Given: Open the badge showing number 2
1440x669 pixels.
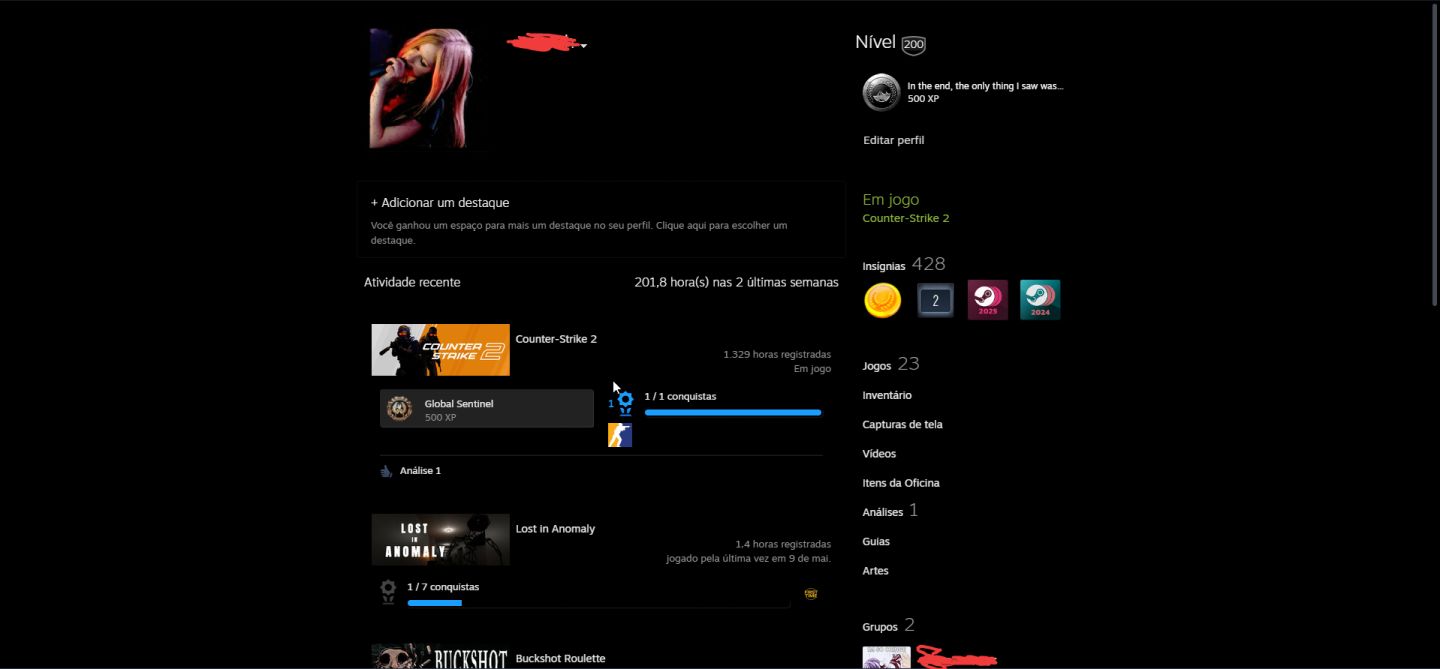Looking at the screenshot, I should point(935,300).
